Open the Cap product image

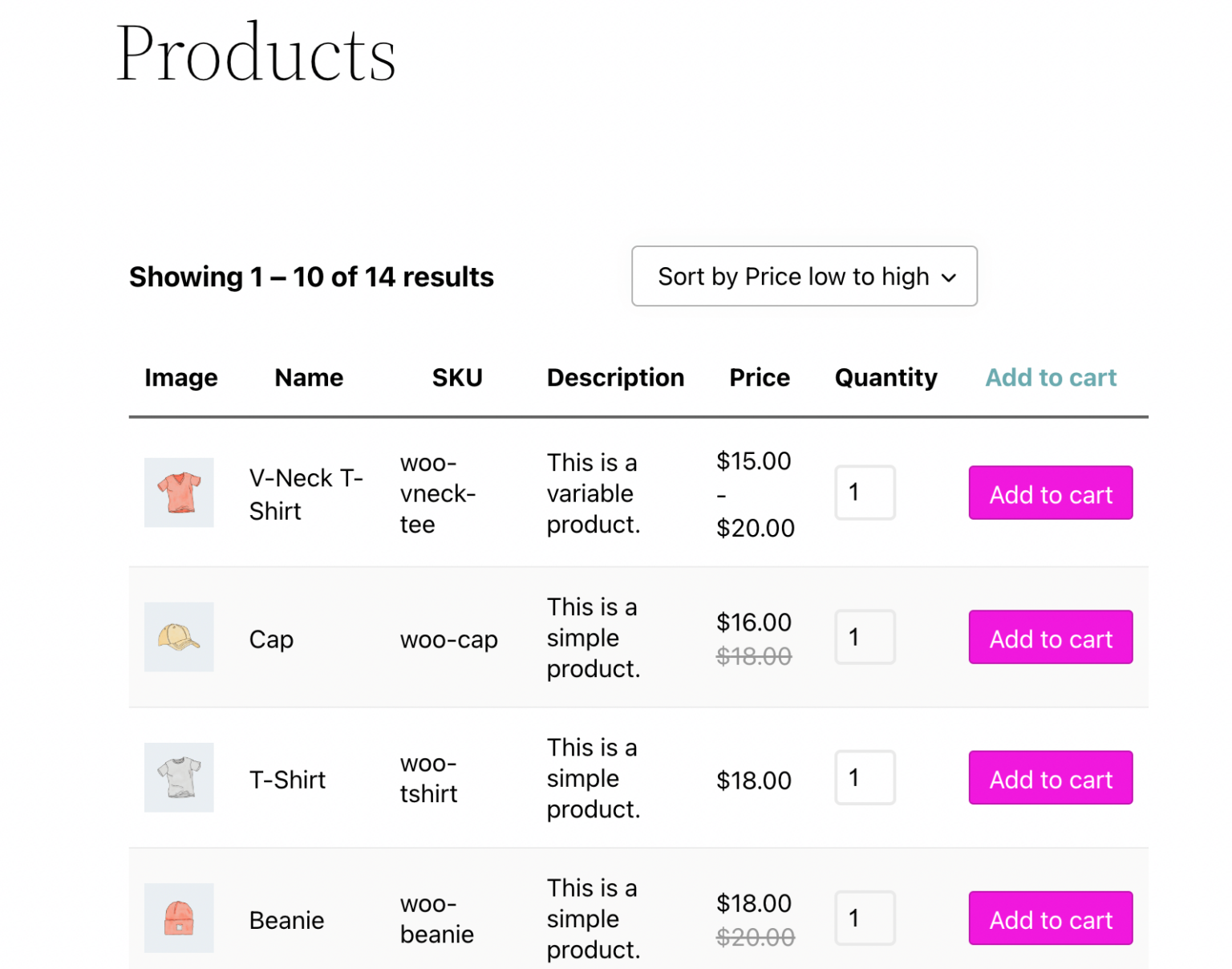coord(179,637)
